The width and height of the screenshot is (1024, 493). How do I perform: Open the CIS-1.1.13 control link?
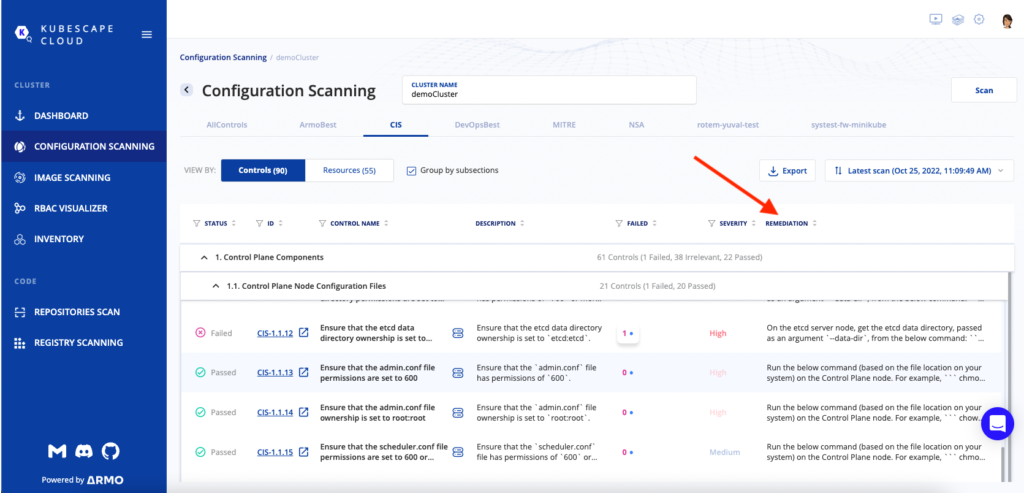tap(275, 373)
